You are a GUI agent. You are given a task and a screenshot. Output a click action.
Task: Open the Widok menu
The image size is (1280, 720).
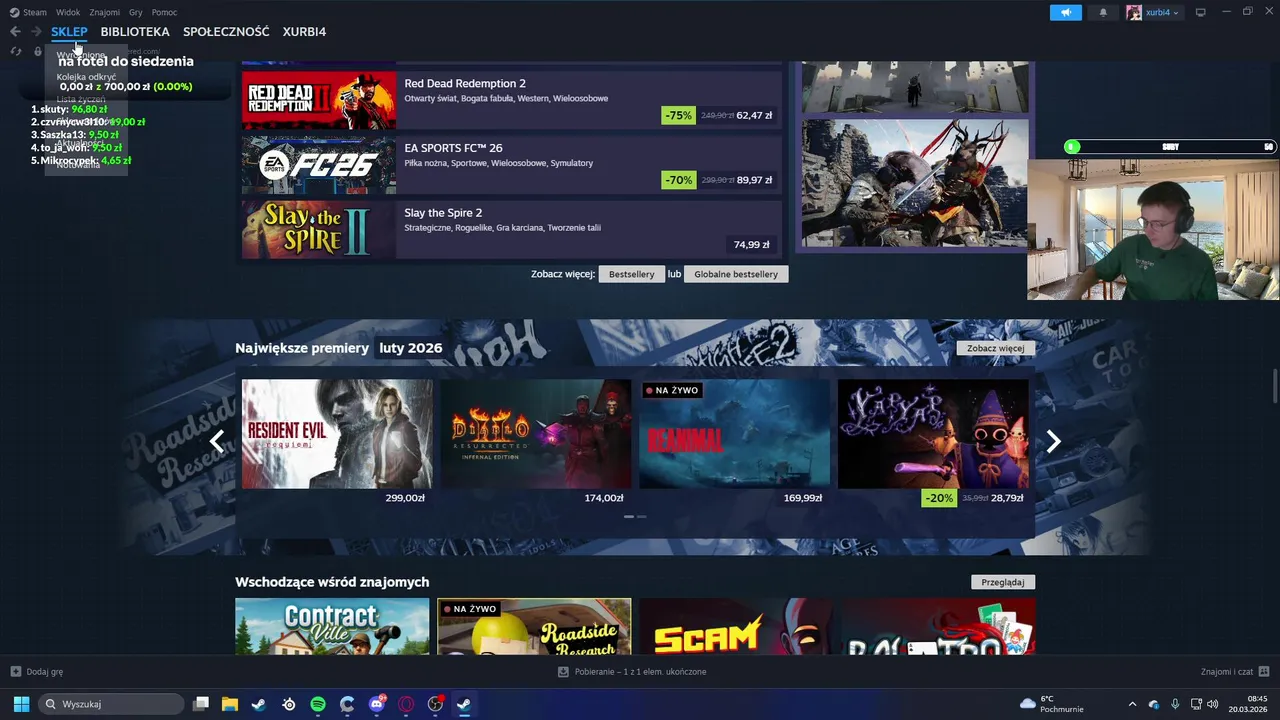click(68, 12)
